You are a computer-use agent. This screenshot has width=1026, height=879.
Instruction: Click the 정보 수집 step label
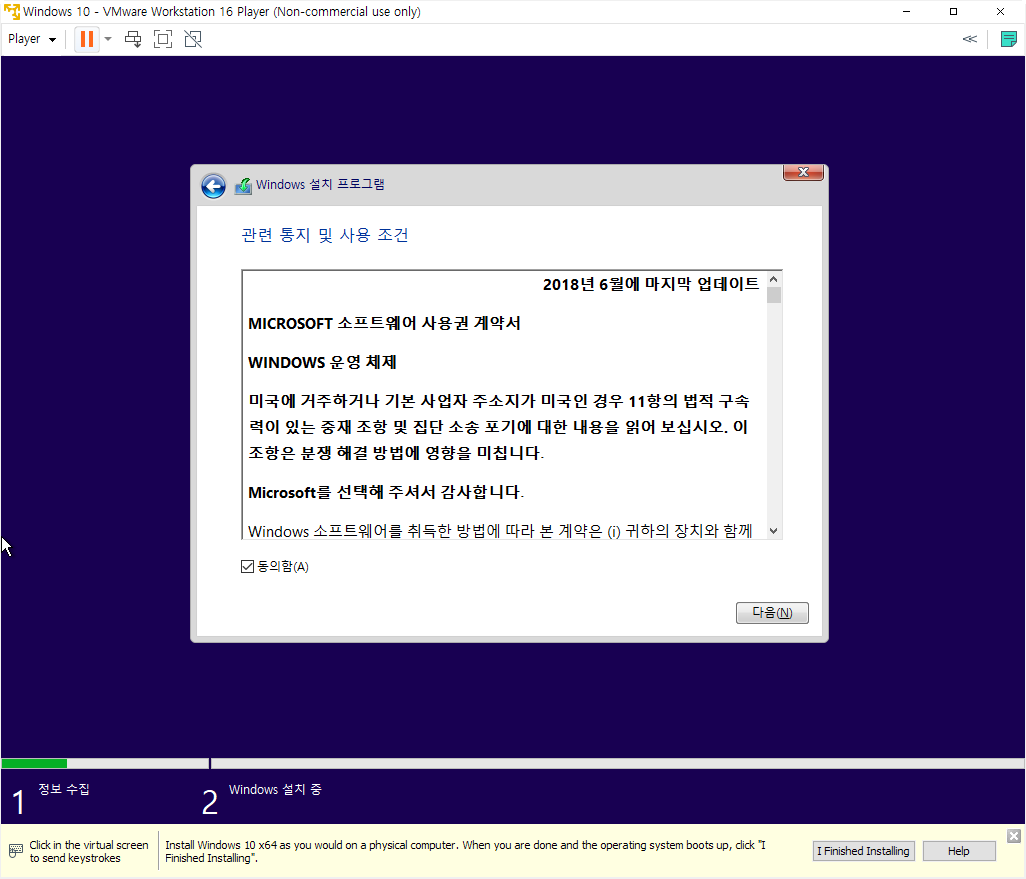[63, 789]
